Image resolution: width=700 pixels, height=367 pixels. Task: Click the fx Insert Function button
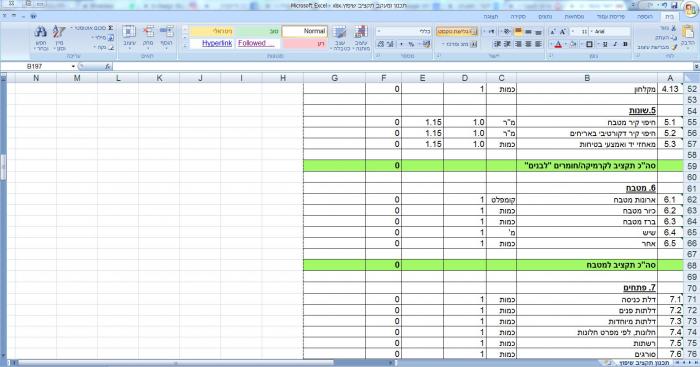click(x=108, y=67)
